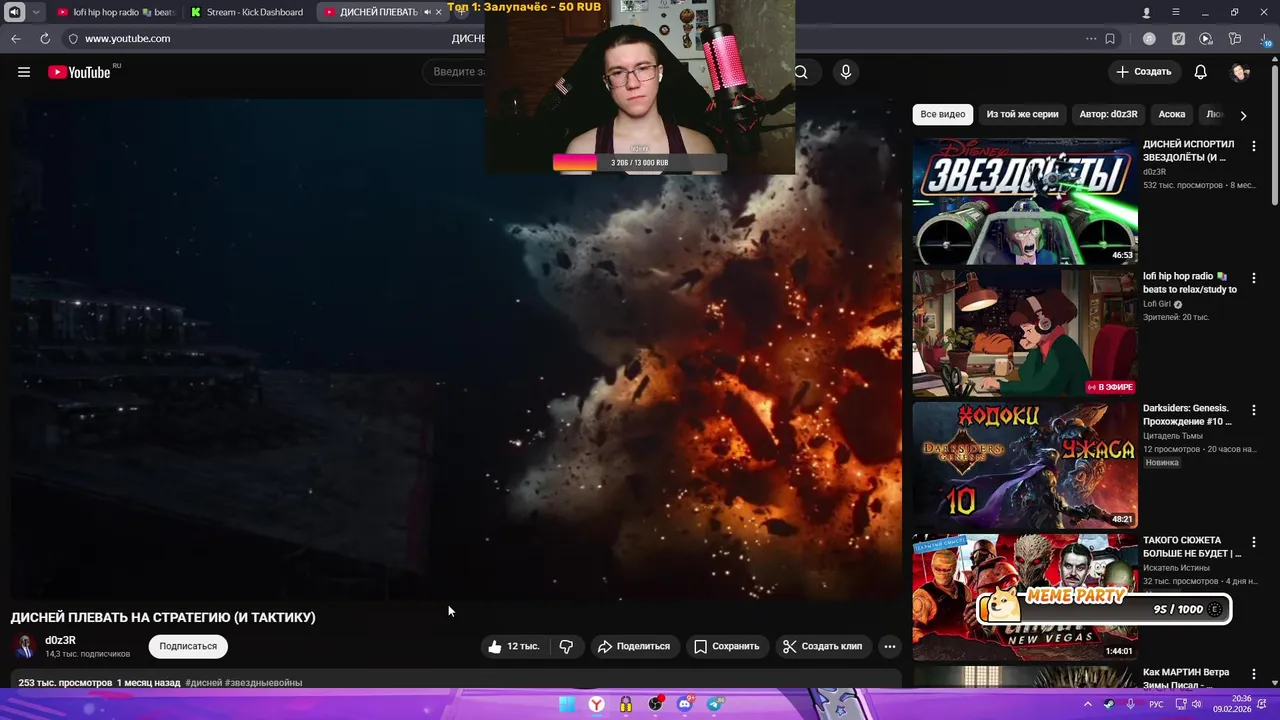Click the Сохранить save button
Image resolution: width=1280 pixels, height=720 pixels.
[727, 646]
